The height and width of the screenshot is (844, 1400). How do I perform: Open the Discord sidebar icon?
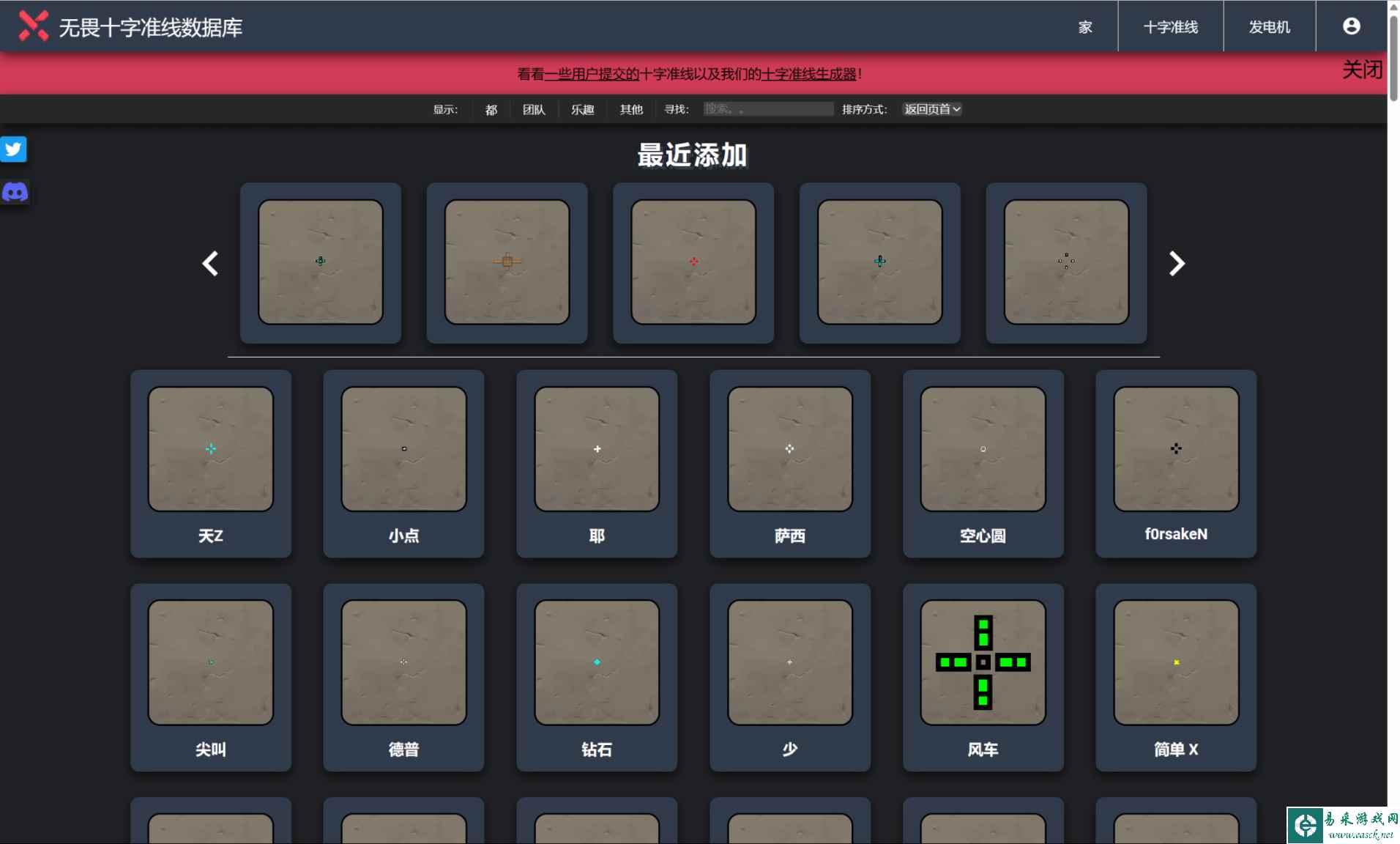pos(15,192)
